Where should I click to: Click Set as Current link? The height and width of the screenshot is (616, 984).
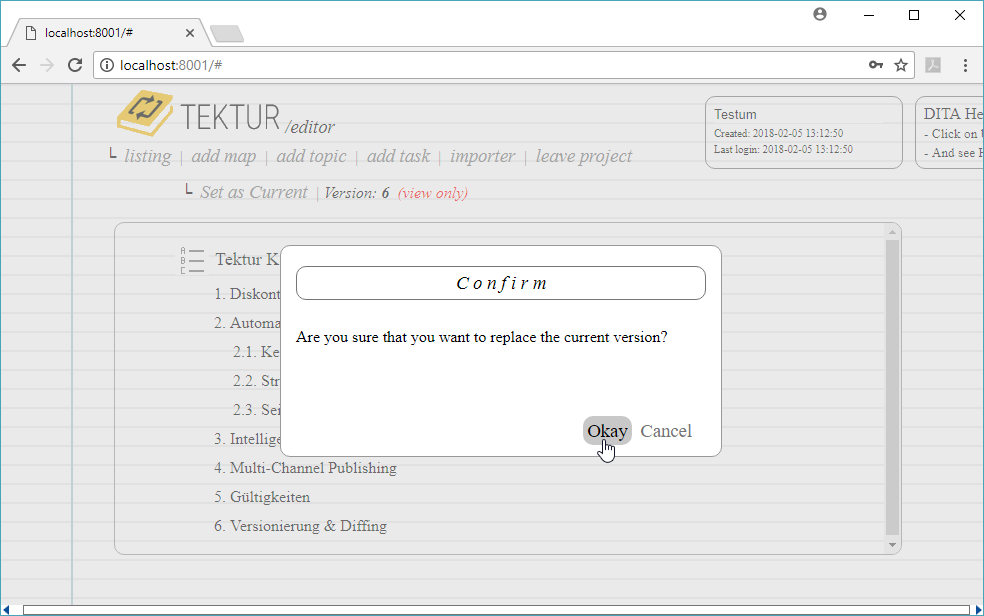click(x=254, y=192)
